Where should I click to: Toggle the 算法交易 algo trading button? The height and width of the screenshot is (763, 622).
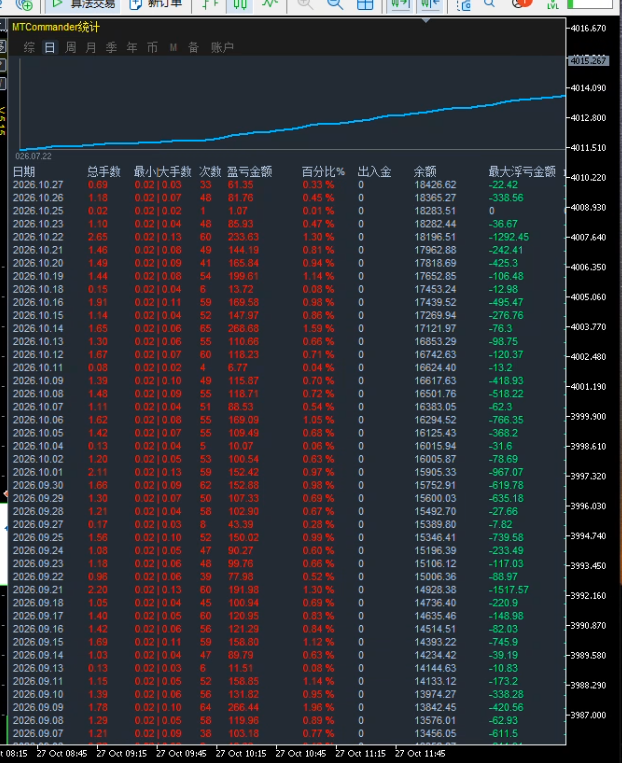(x=83, y=5)
